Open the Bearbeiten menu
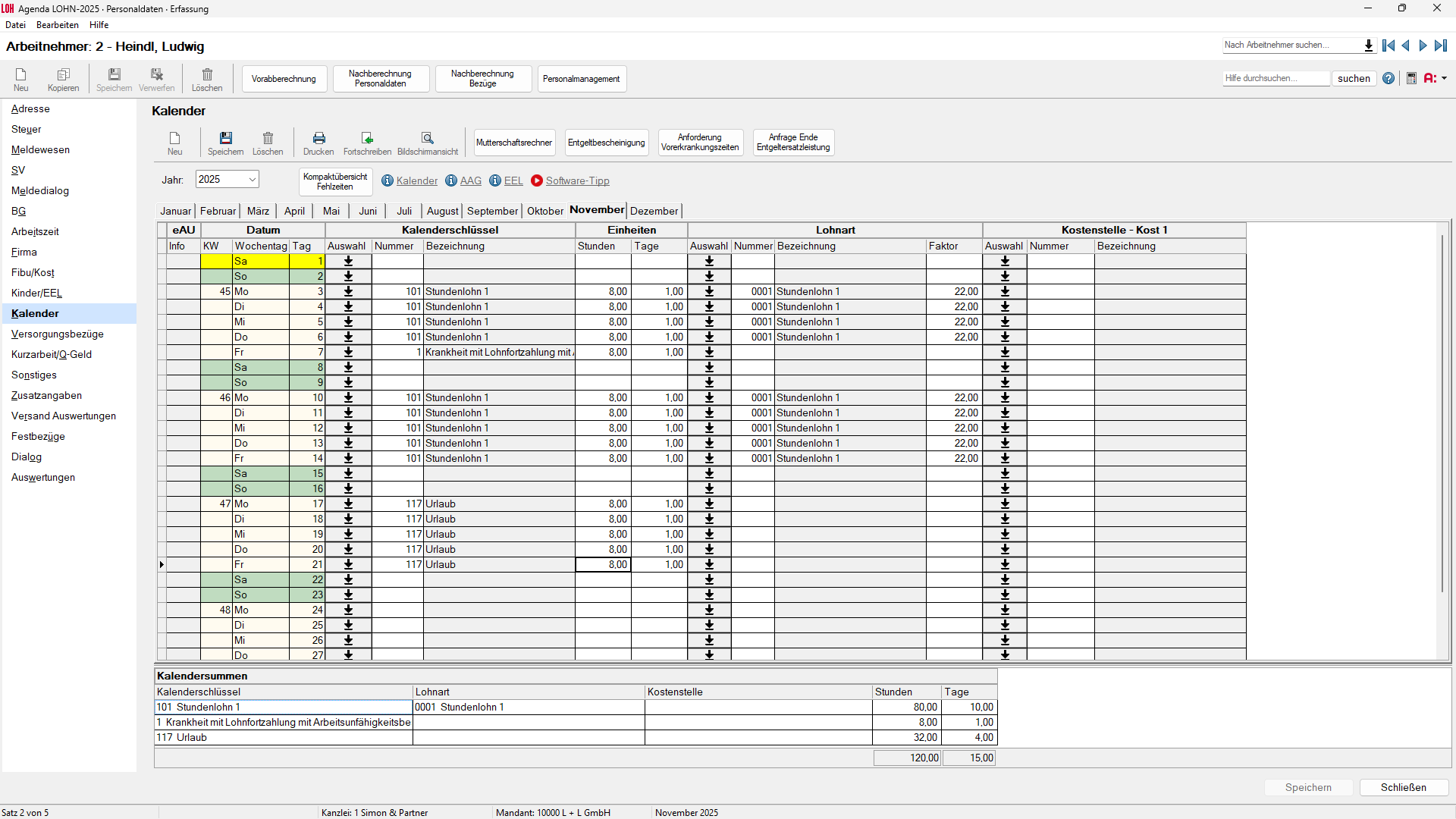 tap(57, 25)
